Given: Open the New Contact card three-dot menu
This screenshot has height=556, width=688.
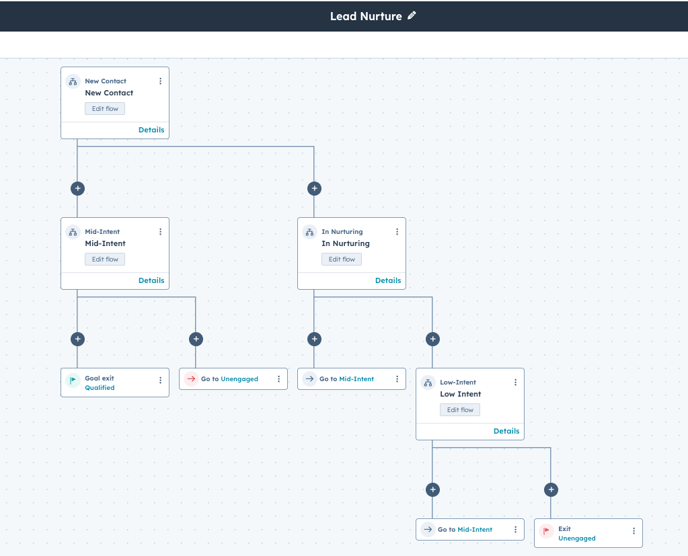Looking at the screenshot, I should pos(160,81).
